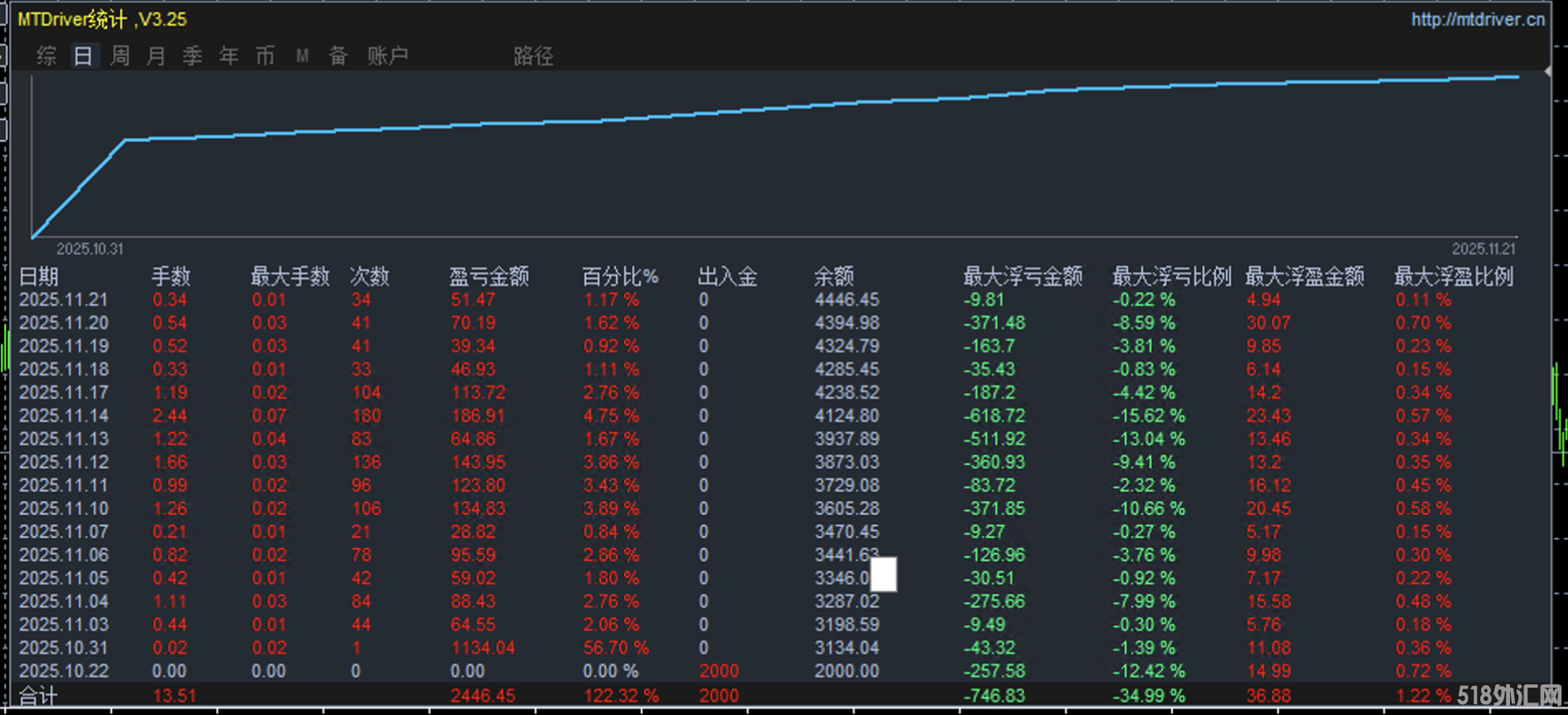The image size is (1568, 715).
Task: Select the 2025.10.22 date cell
Action: (64, 670)
